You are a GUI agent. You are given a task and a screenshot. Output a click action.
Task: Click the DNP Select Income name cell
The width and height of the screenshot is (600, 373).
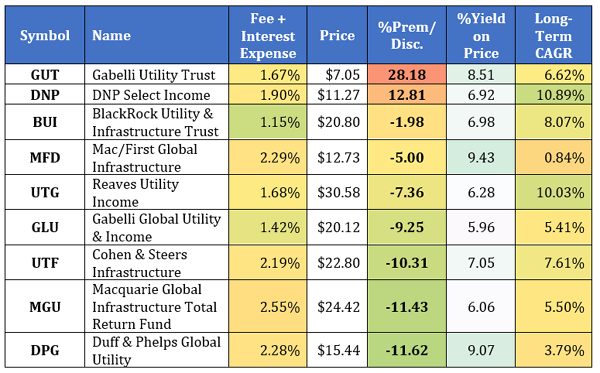[x=157, y=94]
